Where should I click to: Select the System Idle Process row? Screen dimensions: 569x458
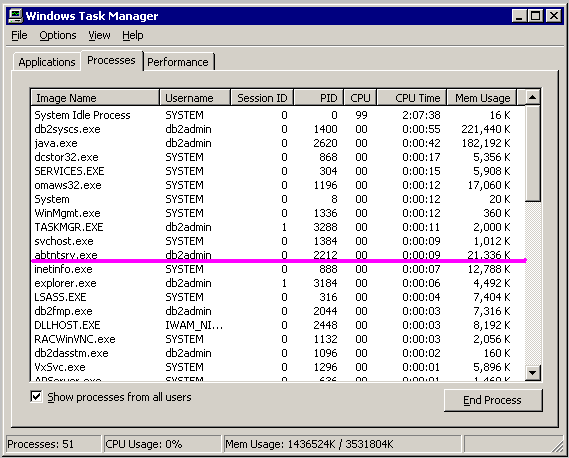278,115
